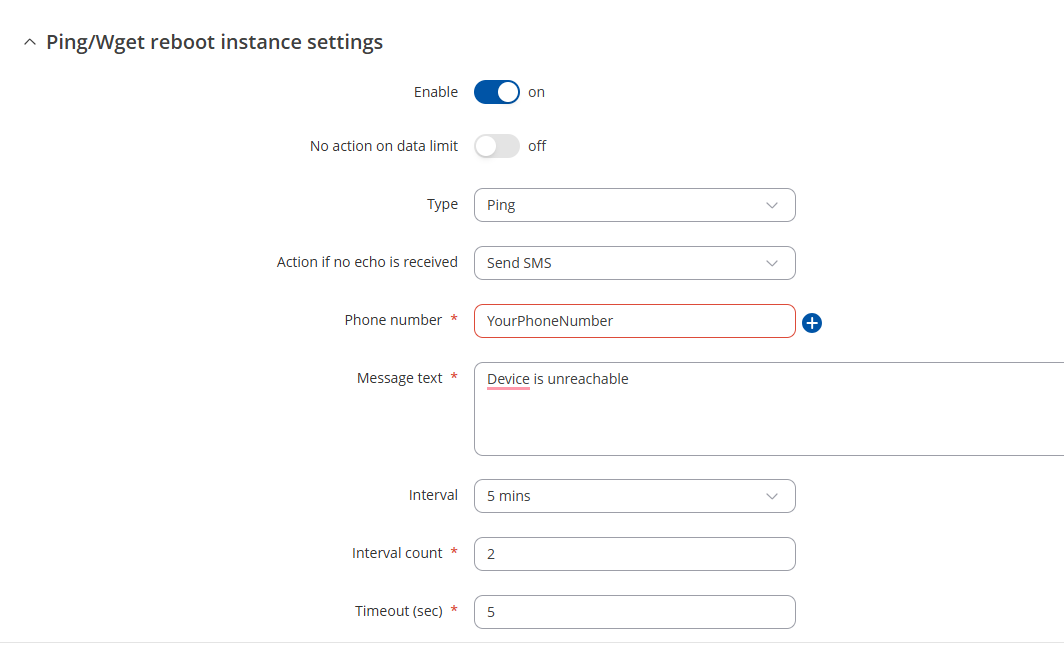Click the chevron arrow in Interval dropdown
Image resolution: width=1064 pixels, height=647 pixels.
tap(772, 496)
